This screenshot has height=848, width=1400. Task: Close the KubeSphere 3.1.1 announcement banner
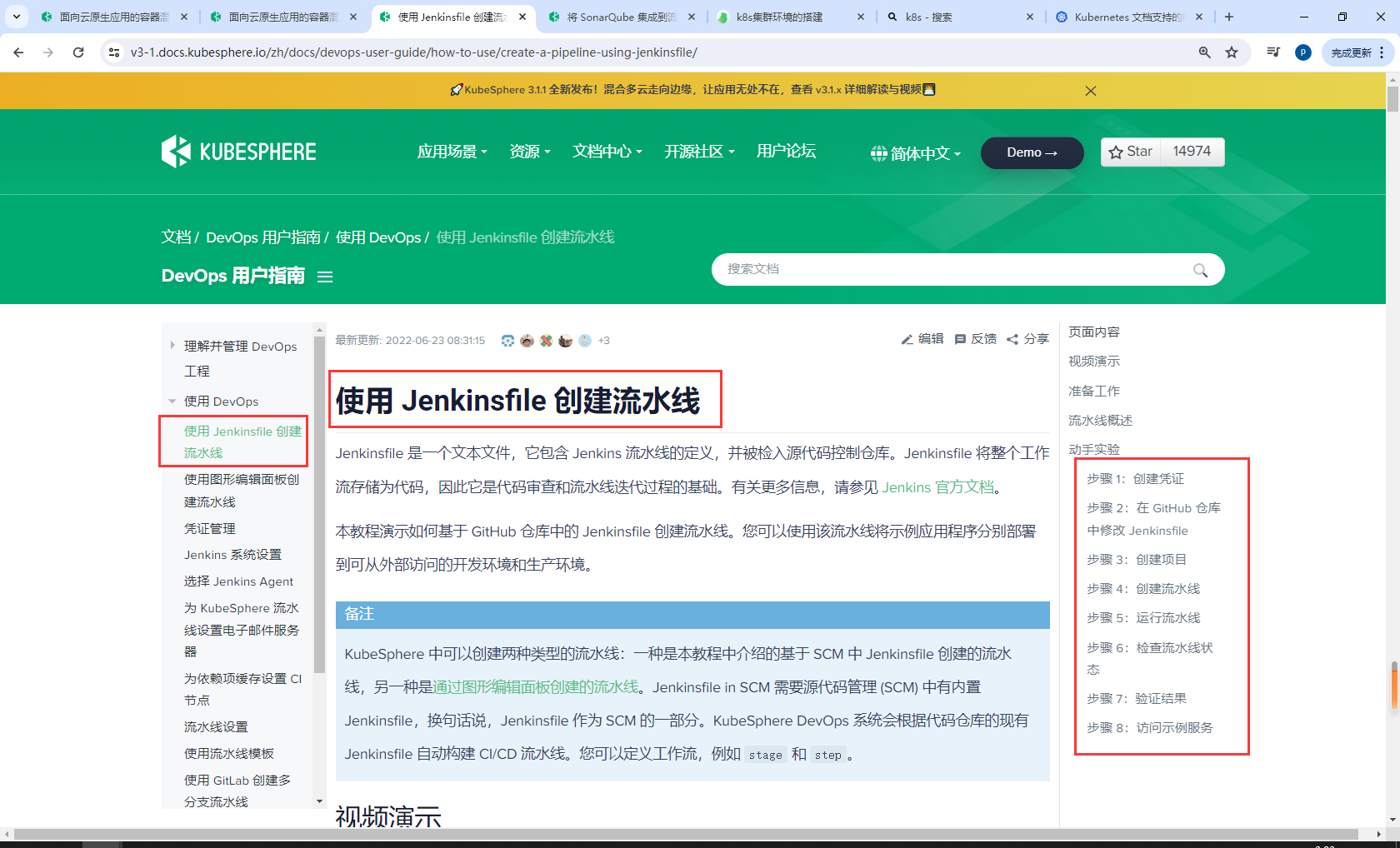[x=1091, y=91]
